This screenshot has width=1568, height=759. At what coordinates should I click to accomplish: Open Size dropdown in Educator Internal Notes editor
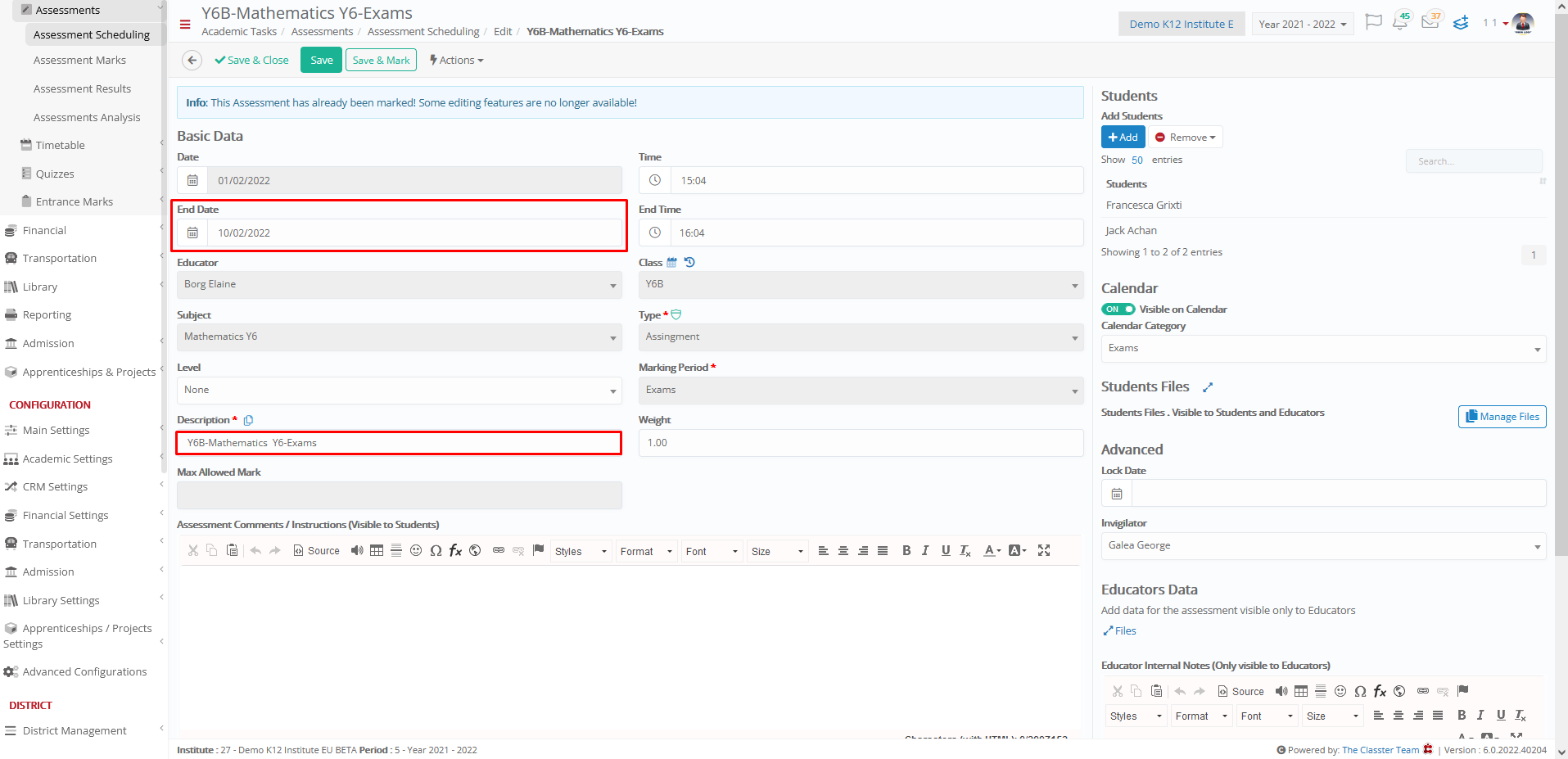1332,716
